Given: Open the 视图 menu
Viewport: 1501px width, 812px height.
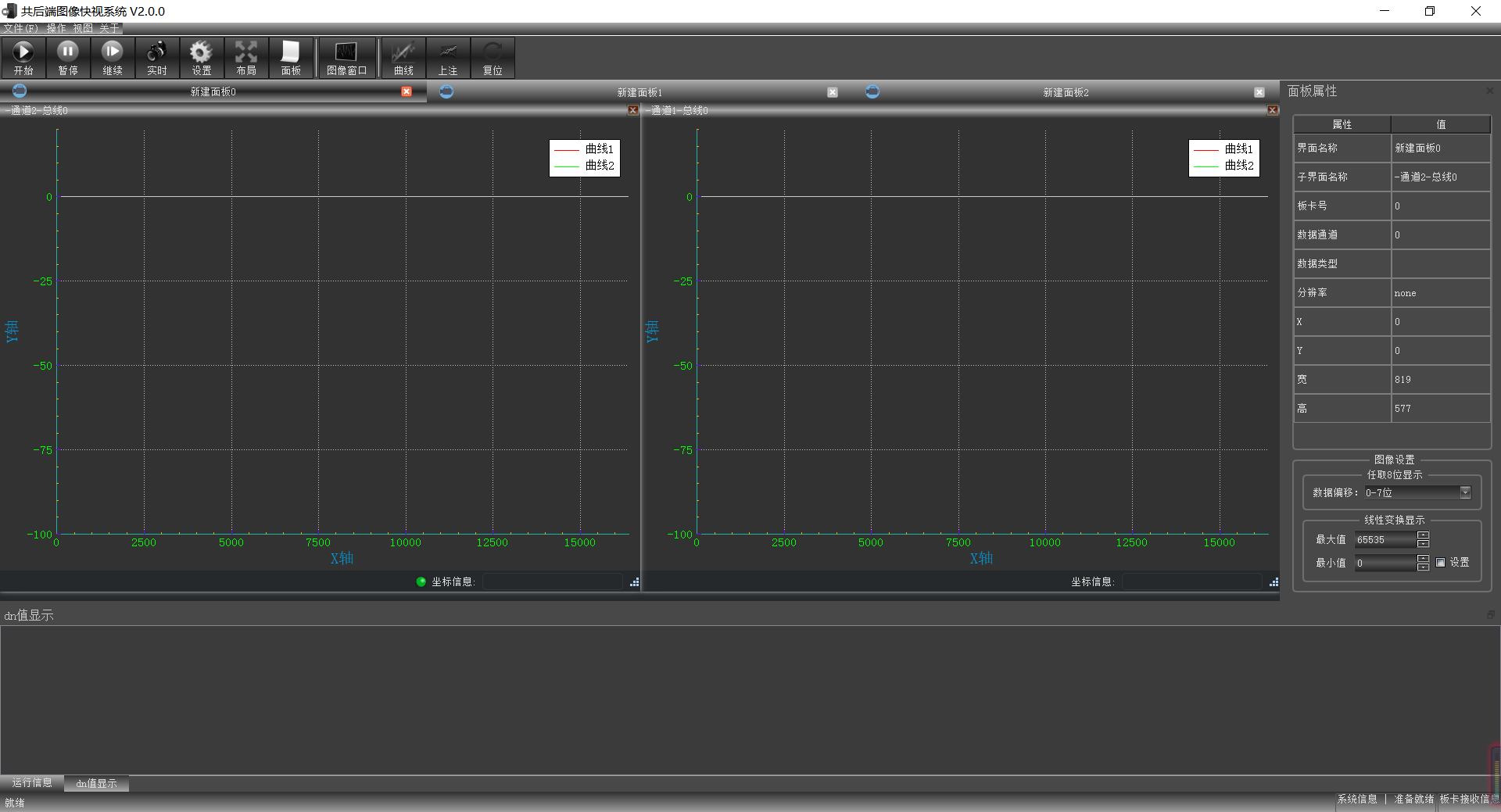Looking at the screenshot, I should [83, 28].
